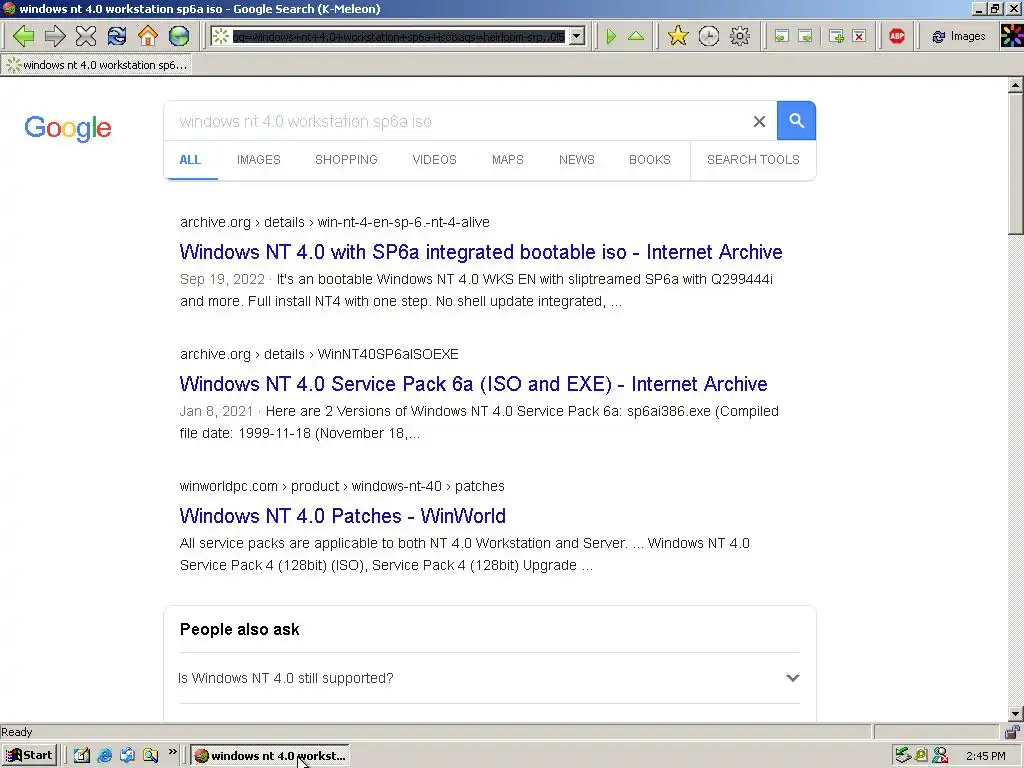The width and height of the screenshot is (1024, 768).
Task: Stop loading with the X toolbar icon
Action: [86, 36]
